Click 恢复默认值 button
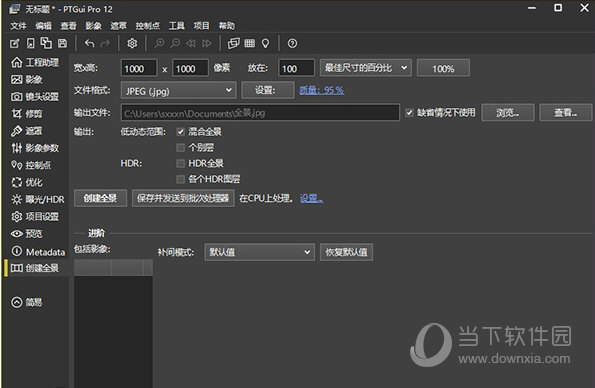The image size is (595, 388). pyautogui.click(x=346, y=252)
